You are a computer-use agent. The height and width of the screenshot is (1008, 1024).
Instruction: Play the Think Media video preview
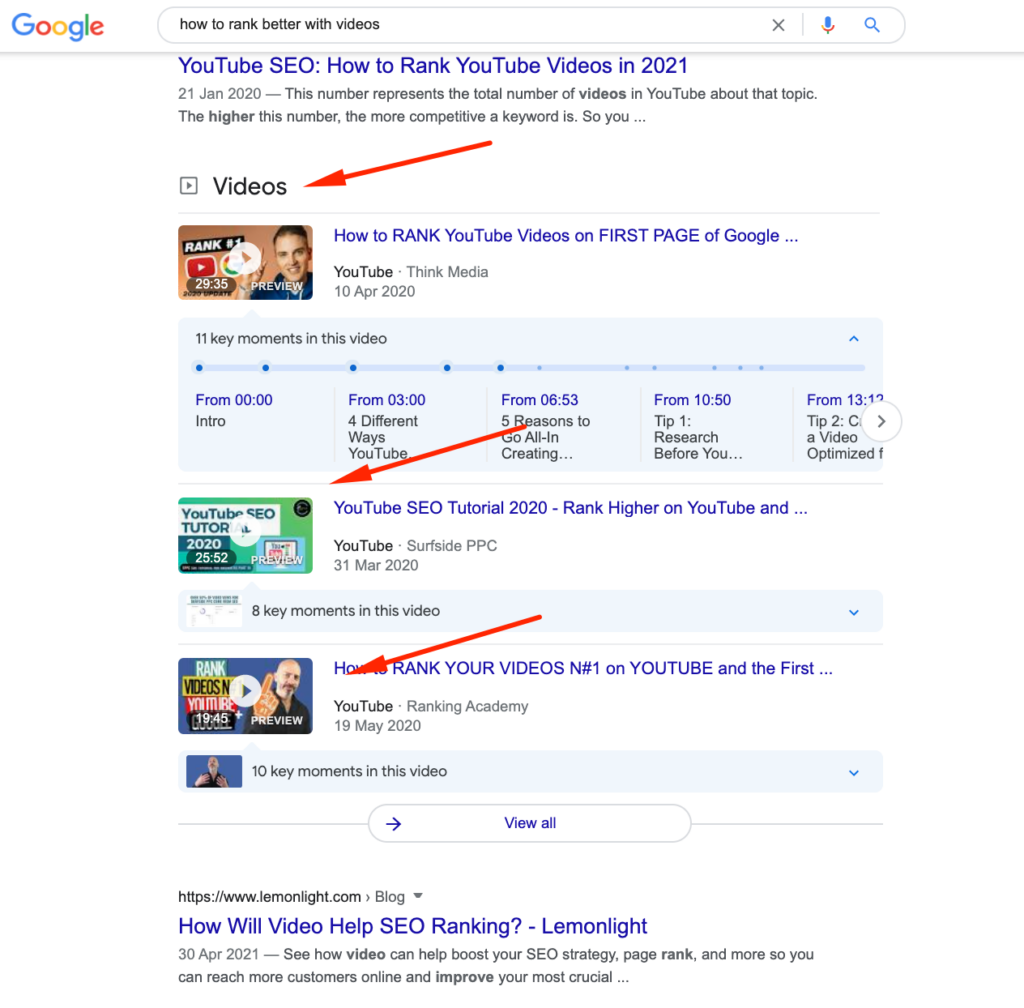245,262
